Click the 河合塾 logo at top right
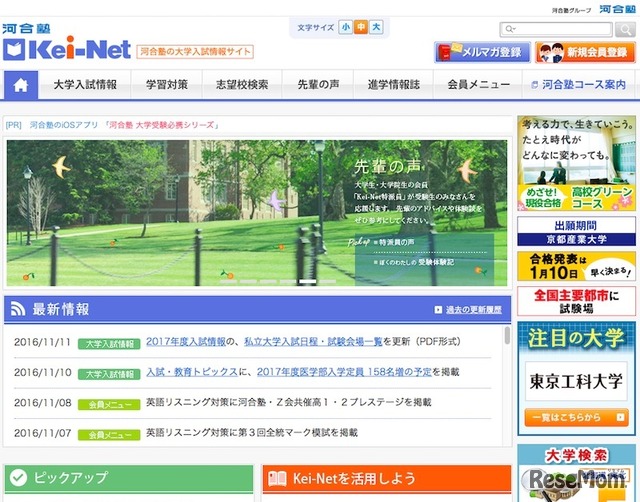Screen dimensions: 640x502 [x=617, y=9]
